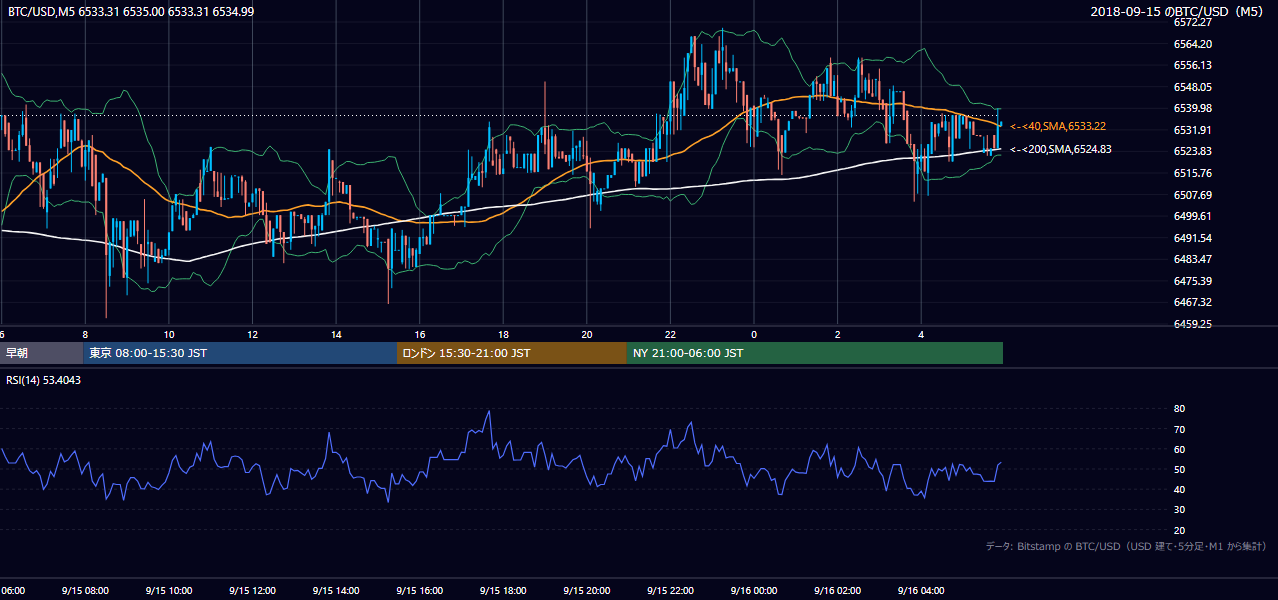This screenshot has height=600, width=1278.
Task: Click the white 200 SMA 6524.83 label
Action: tap(1060, 149)
